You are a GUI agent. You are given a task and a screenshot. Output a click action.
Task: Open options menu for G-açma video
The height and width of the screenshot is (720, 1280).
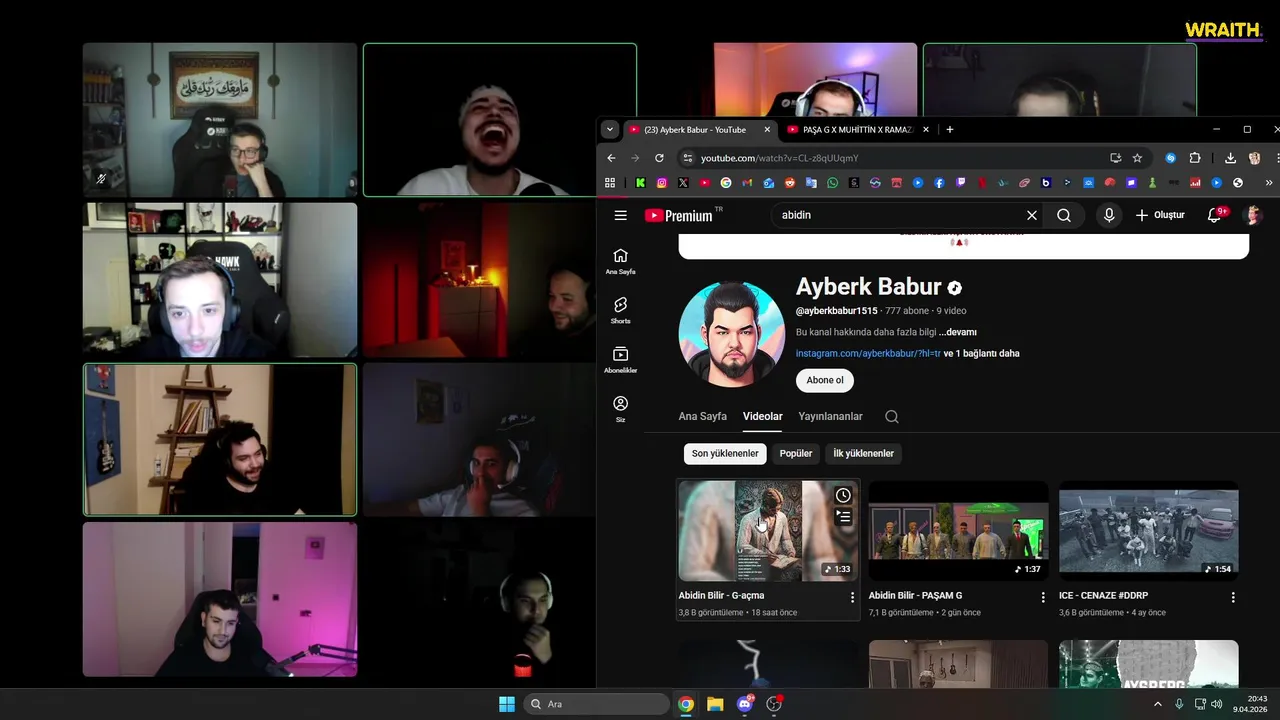click(x=852, y=597)
